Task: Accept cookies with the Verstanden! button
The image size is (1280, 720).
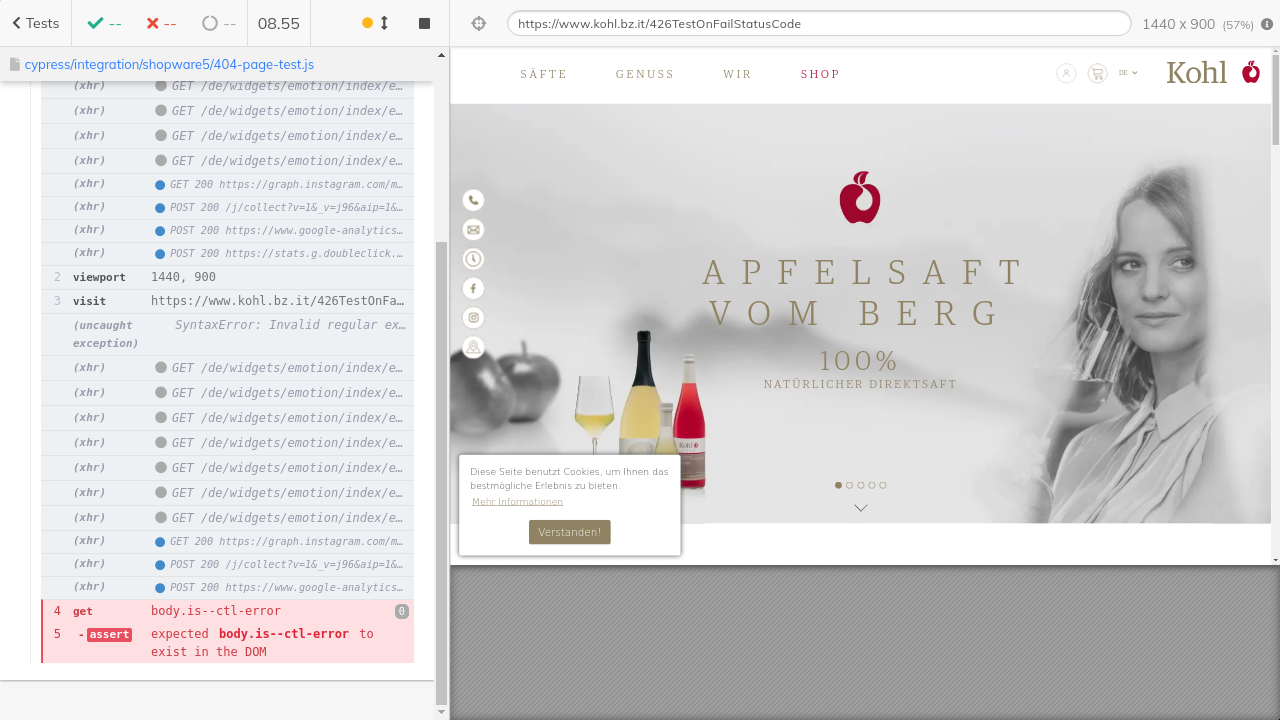Action: pos(569,532)
